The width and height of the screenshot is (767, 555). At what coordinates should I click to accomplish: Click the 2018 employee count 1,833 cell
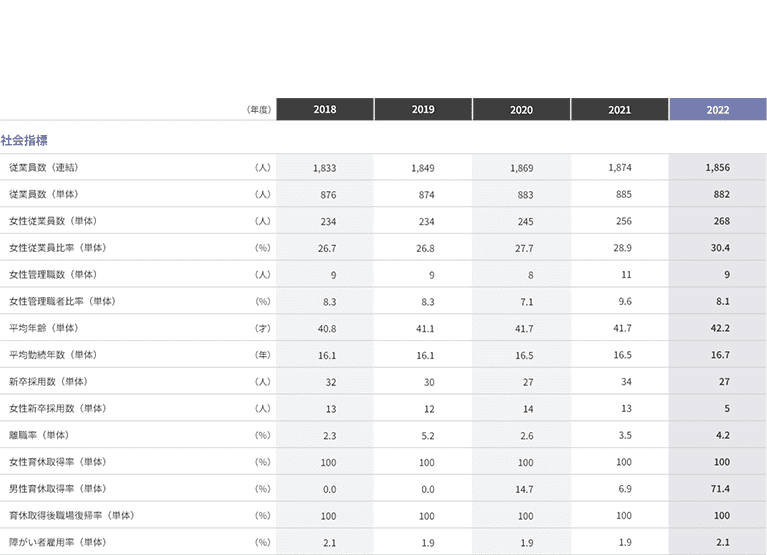tap(325, 168)
